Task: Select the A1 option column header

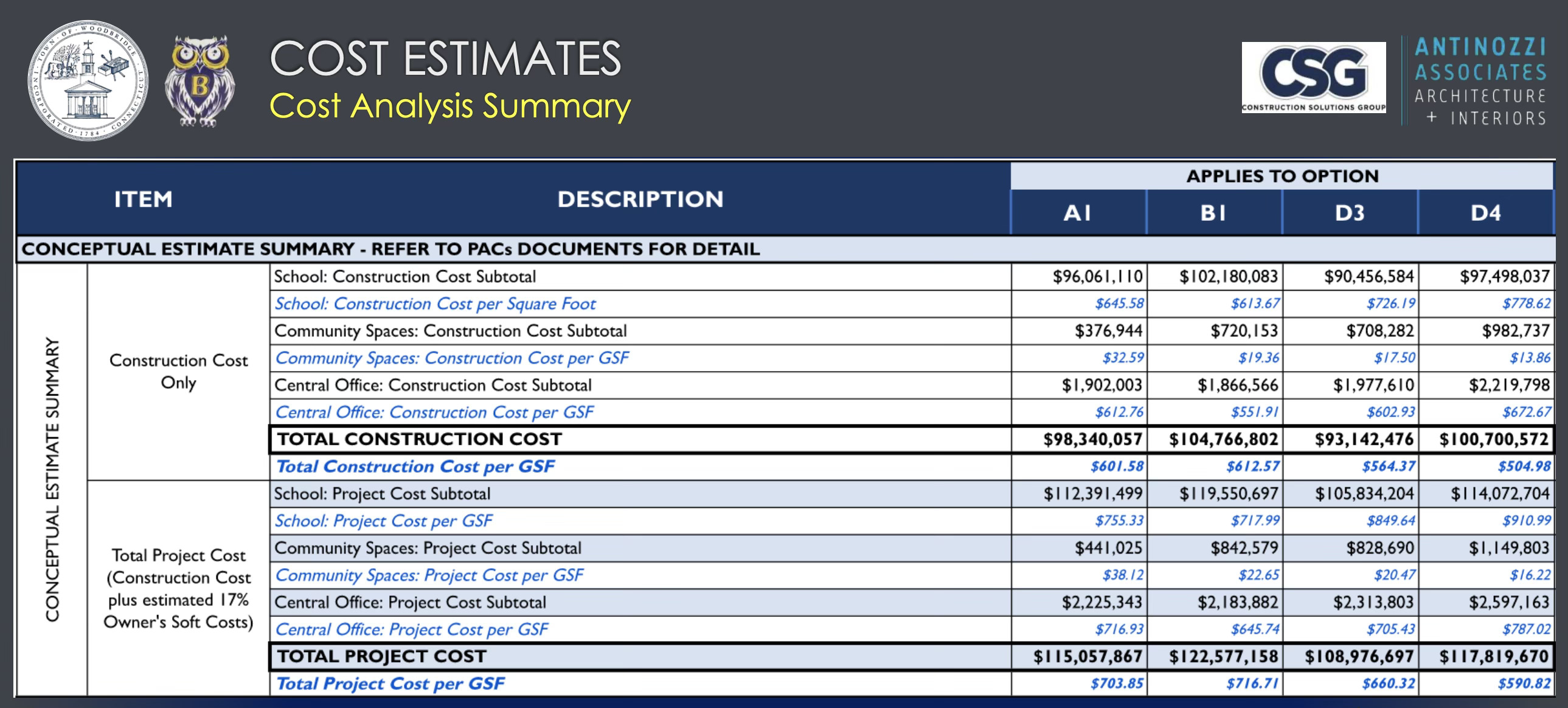Action: (1077, 213)
